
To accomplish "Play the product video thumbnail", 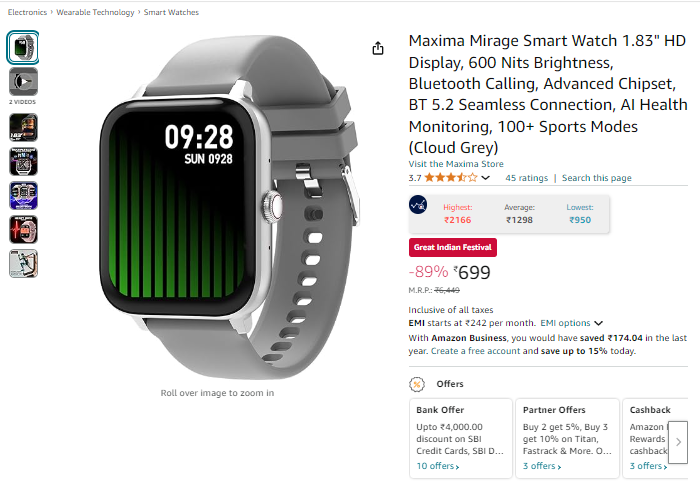I will tap(23, 82).
